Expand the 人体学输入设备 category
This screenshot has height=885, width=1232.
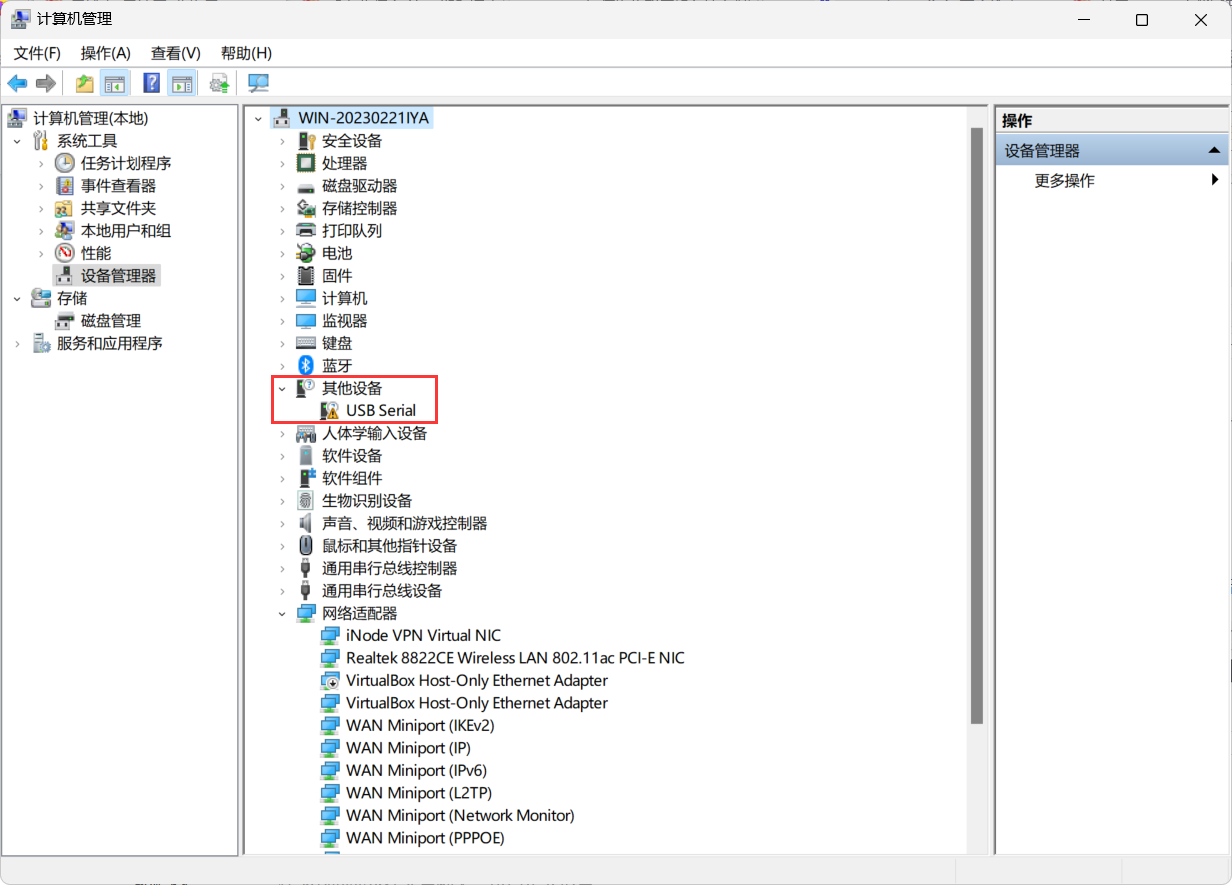tap(282, 433)
